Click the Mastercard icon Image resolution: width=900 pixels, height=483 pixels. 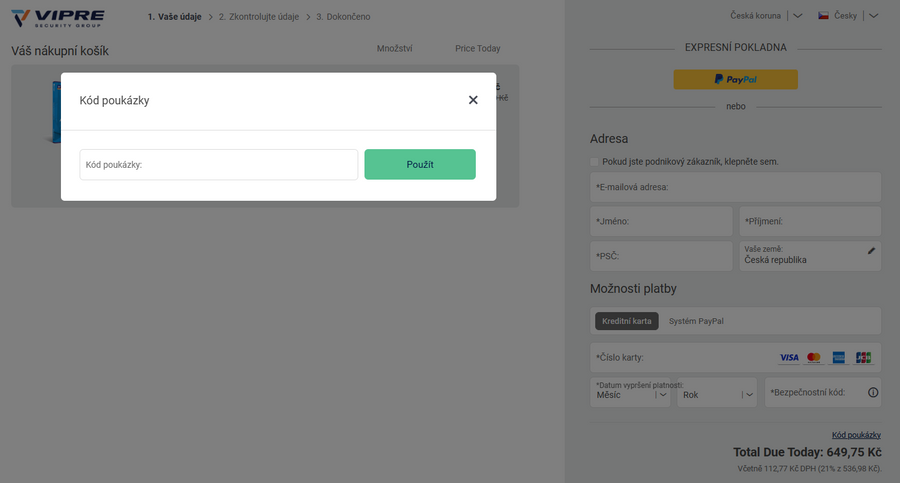point(814,358)
